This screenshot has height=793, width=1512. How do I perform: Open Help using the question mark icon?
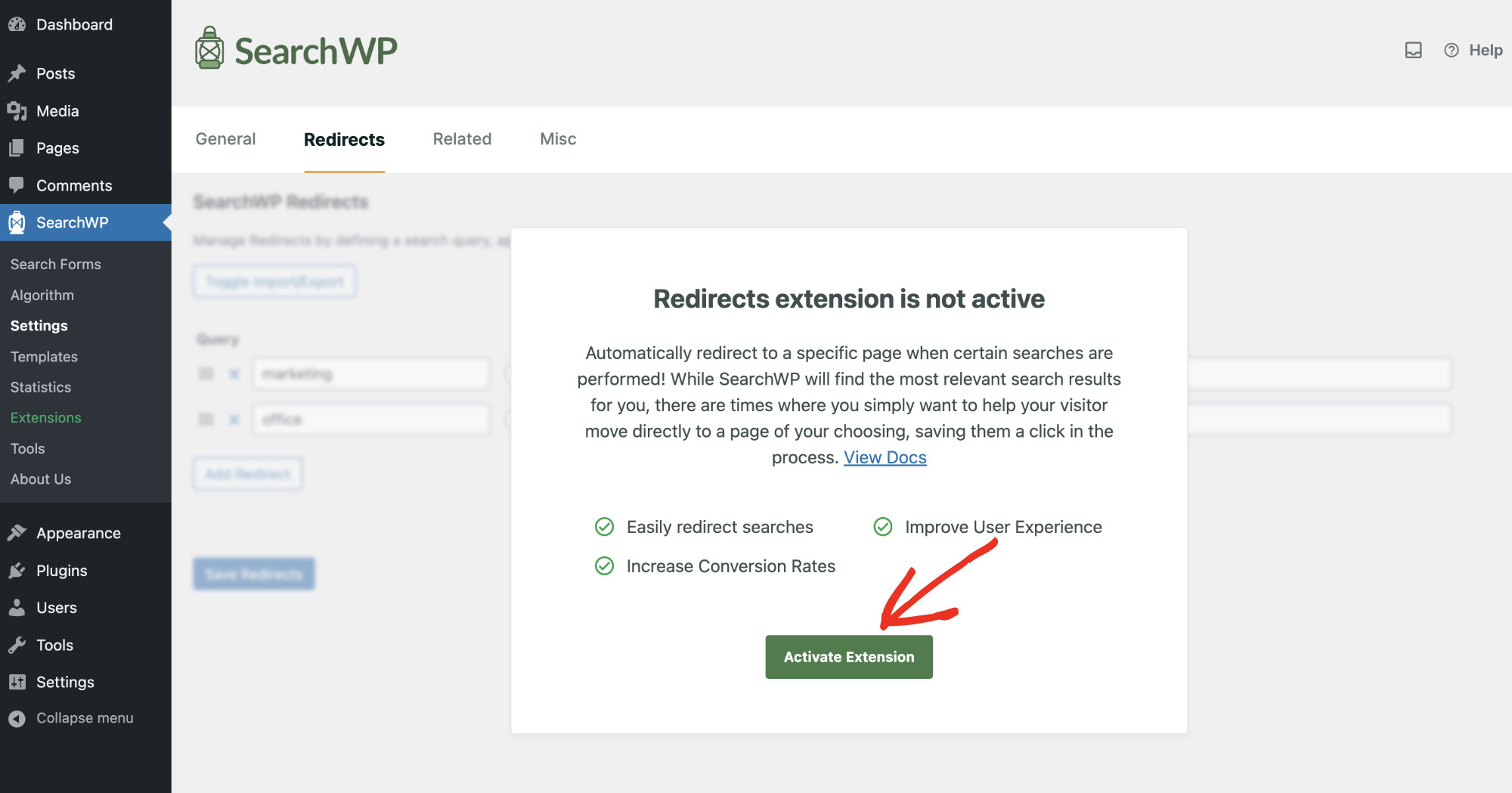click(x=1451, y=50)
